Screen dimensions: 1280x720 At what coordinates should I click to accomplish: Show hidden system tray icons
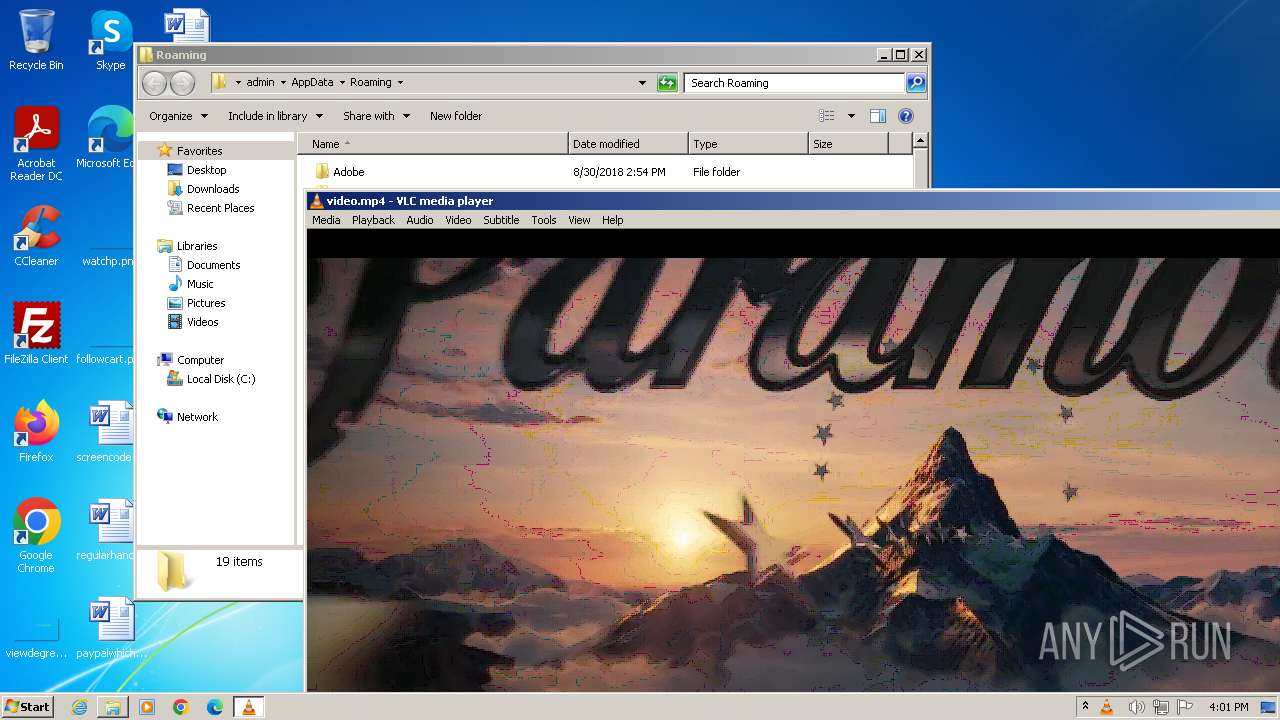tap(1085, 707)
